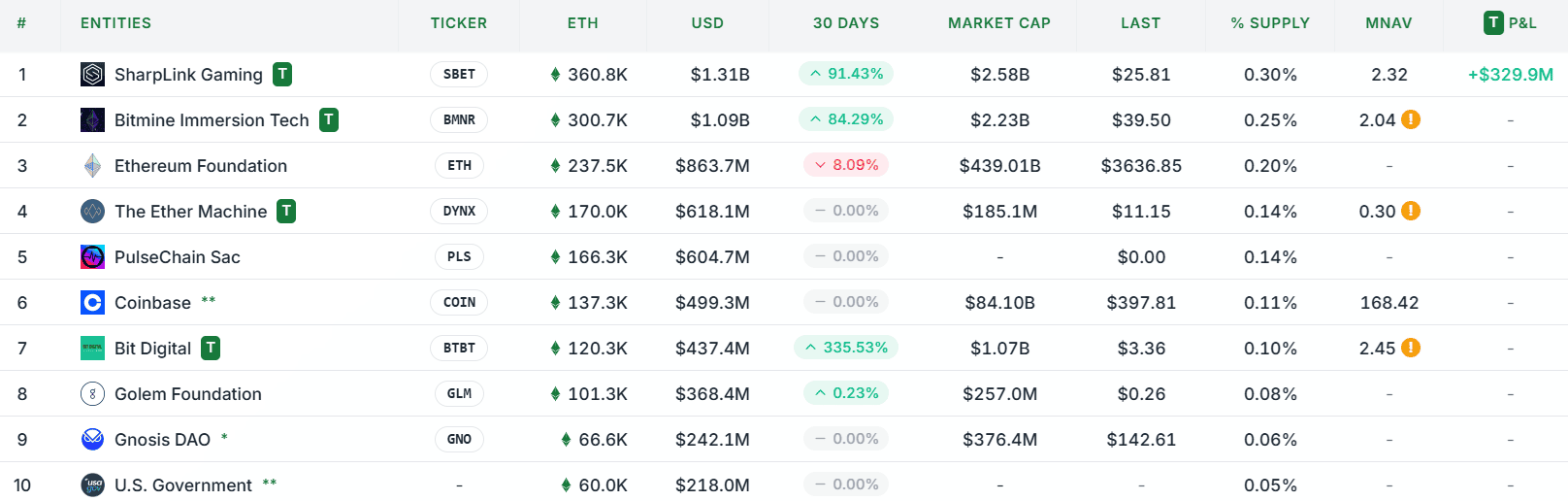Click the SBET ticker pill
Image resolution: width=1568 pixels, height=501 pixels.
[x=459, y=75]
